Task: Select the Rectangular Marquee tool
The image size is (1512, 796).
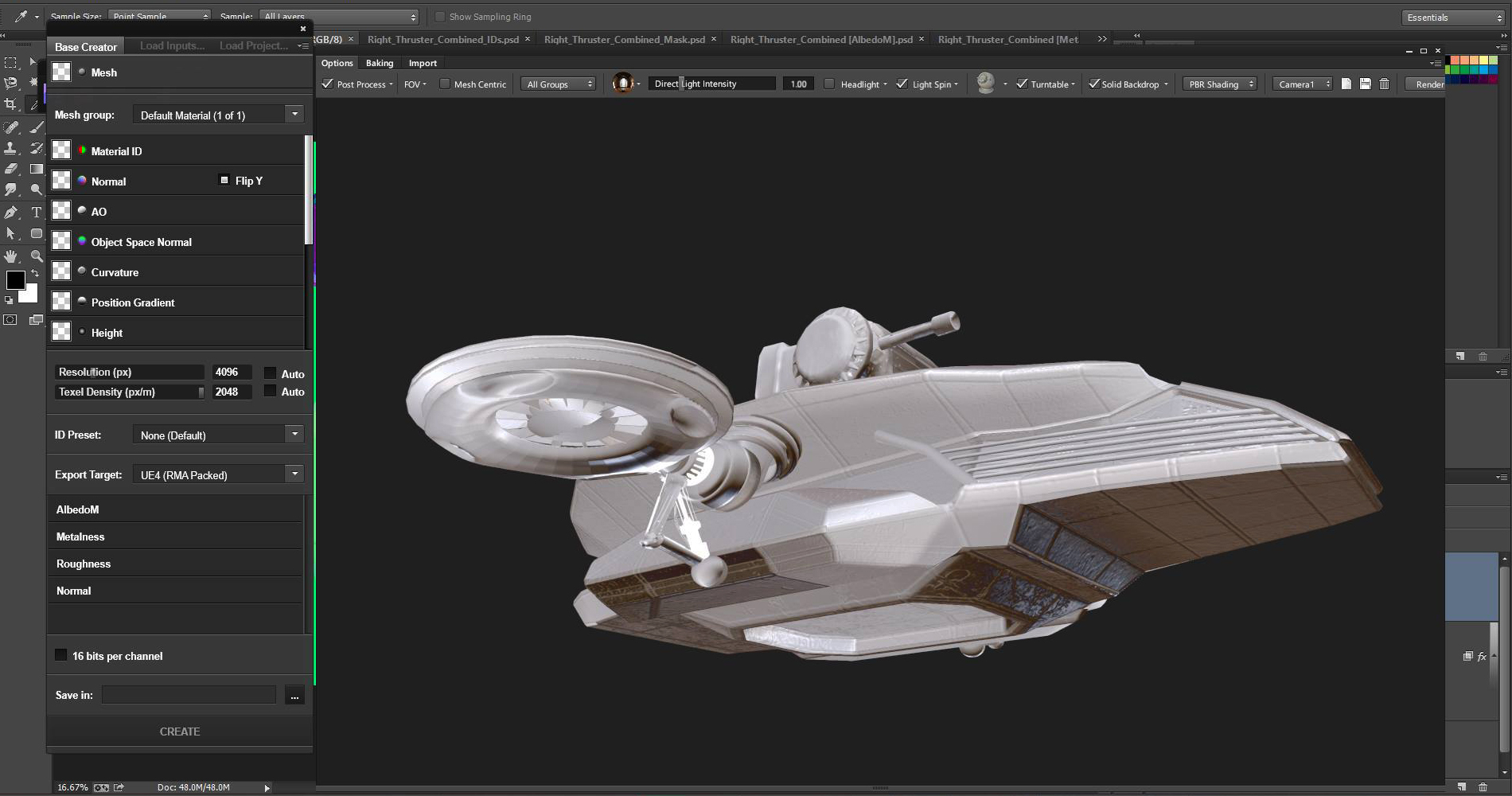Action: pyautogui.click(x=10, y=62)
